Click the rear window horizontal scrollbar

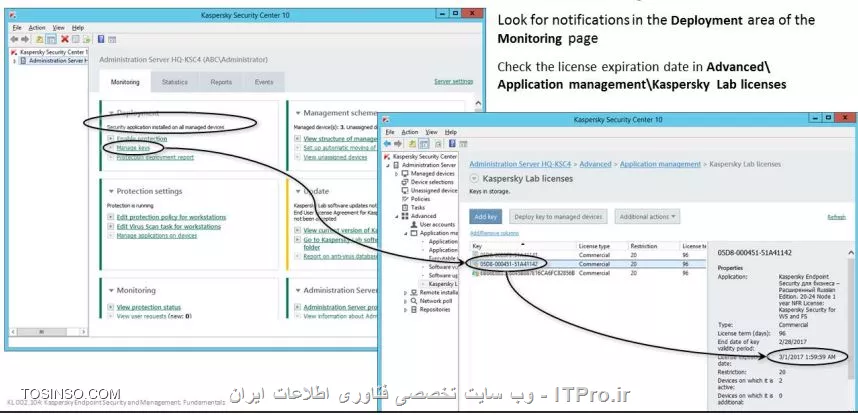click(x=49, y=332)
